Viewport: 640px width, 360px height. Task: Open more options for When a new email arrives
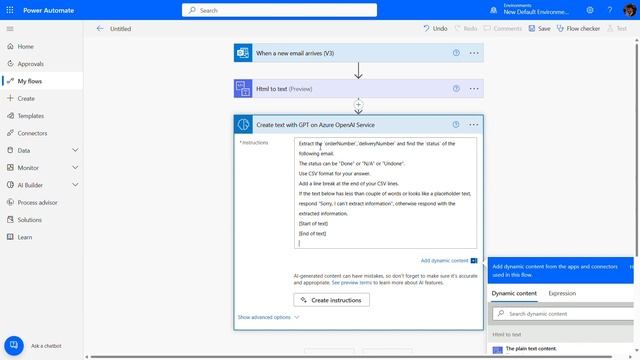[474, 53]
